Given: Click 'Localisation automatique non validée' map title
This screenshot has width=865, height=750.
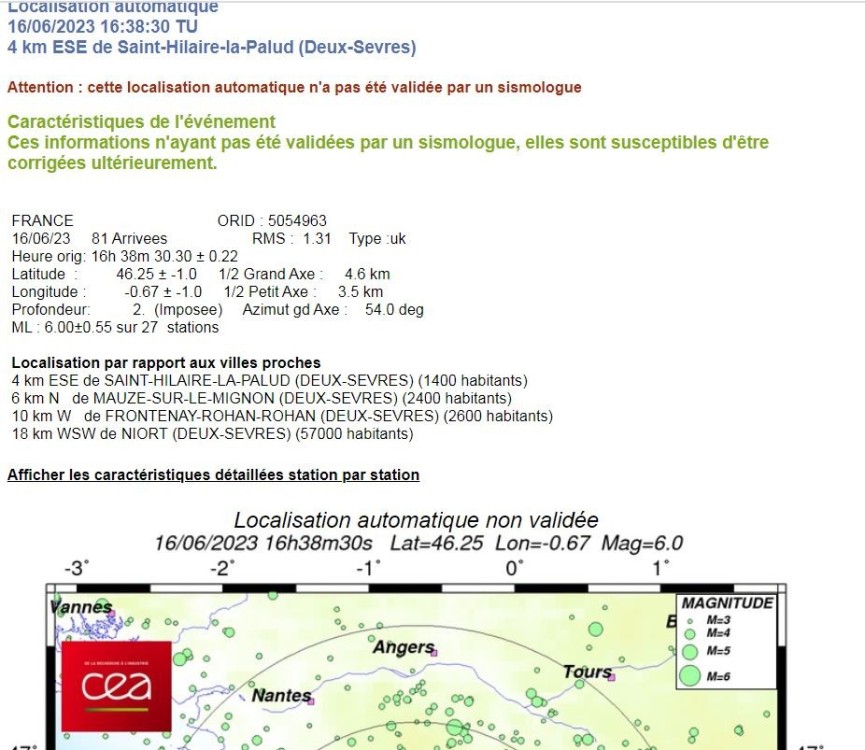Looking at the screenshot, I should pyautogui.click(x=416, y=520).
